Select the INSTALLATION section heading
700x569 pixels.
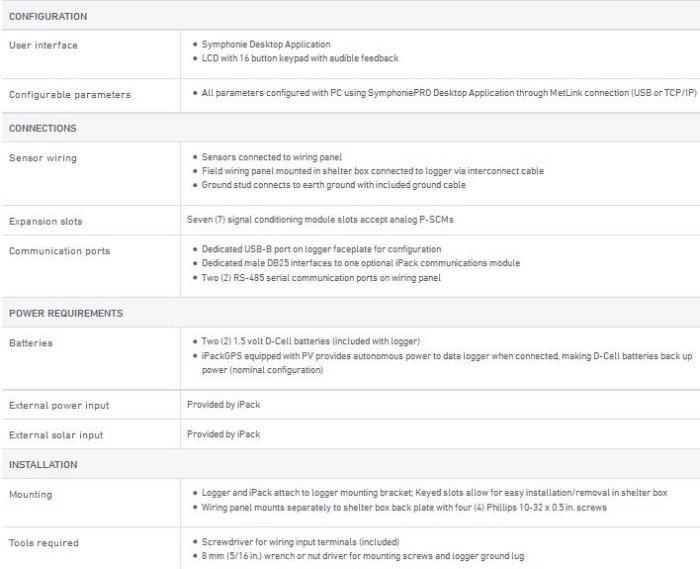coord(43,465)
